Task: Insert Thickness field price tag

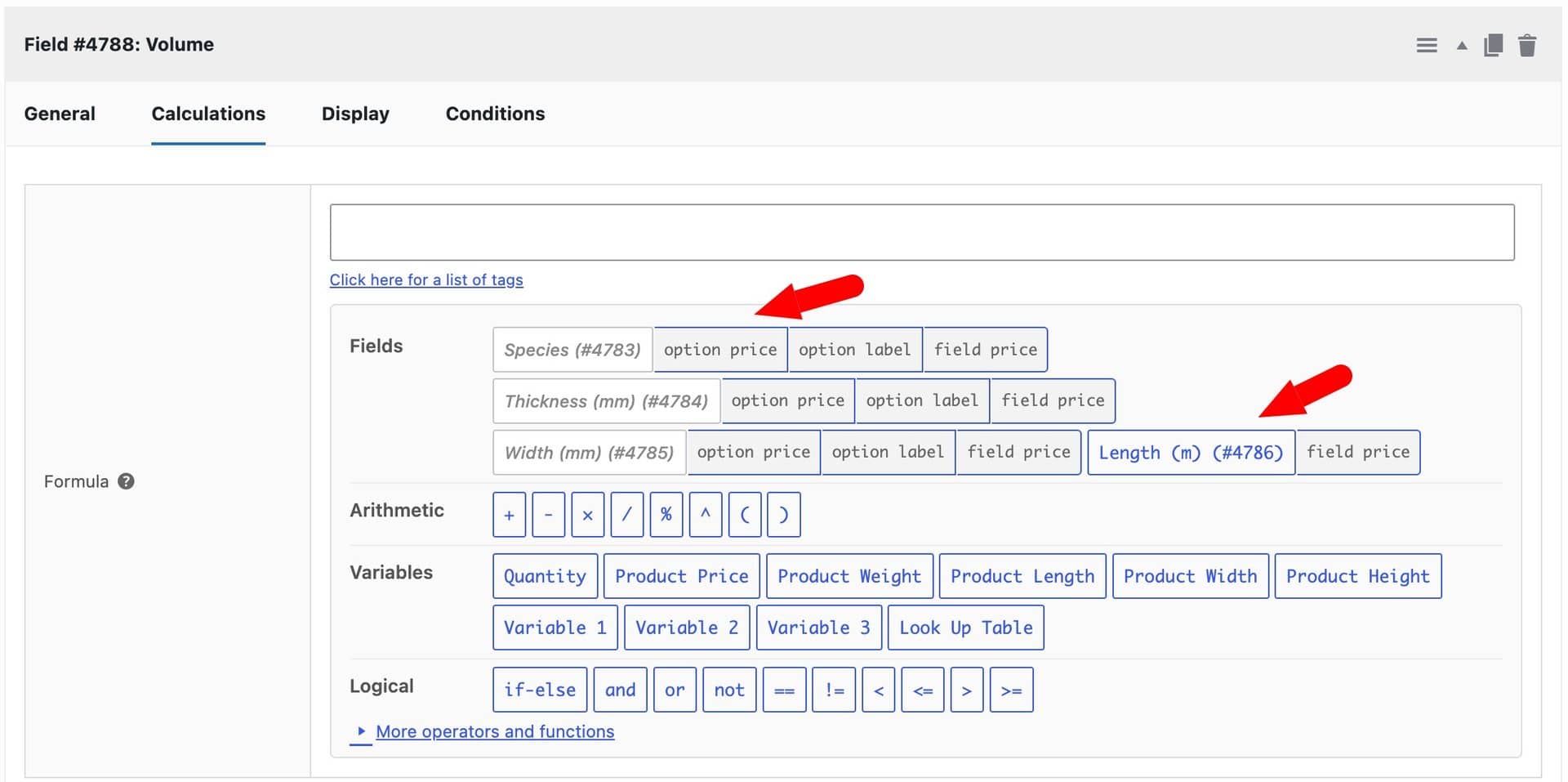Action: tap(1053, 400)
